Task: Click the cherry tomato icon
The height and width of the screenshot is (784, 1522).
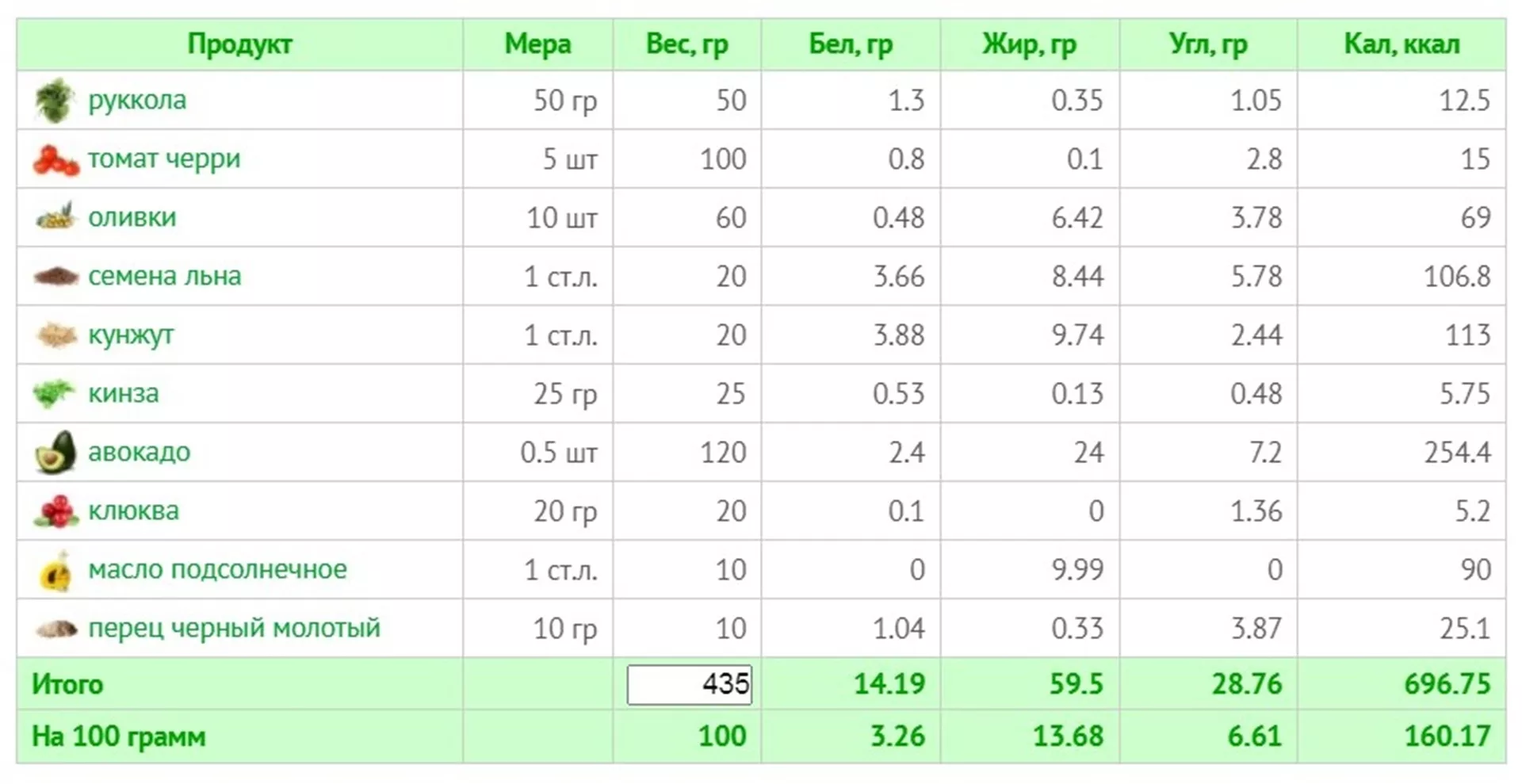Action: (55, 160)
